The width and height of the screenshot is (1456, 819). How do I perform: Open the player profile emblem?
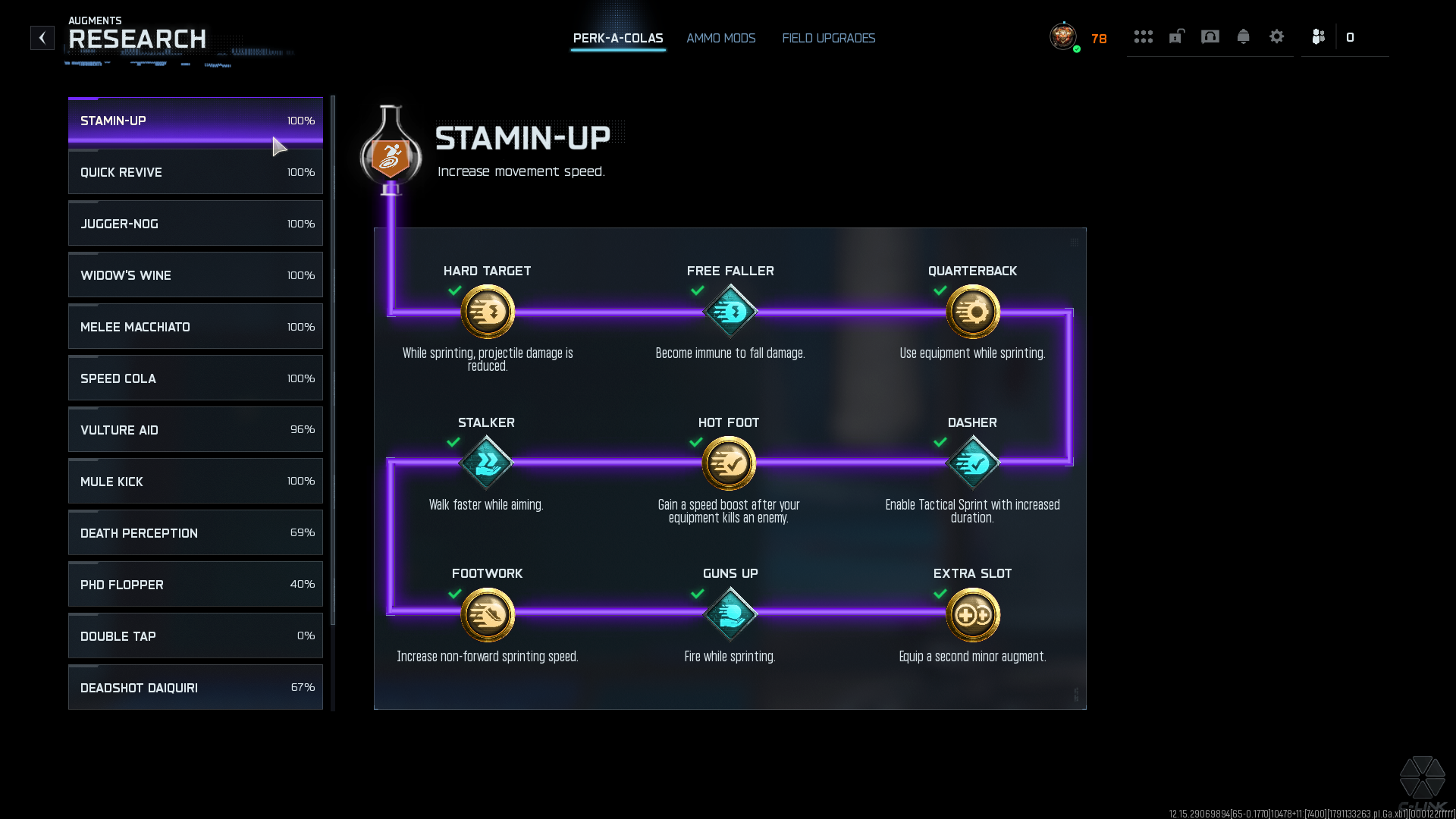click(x=1063, y=36)
